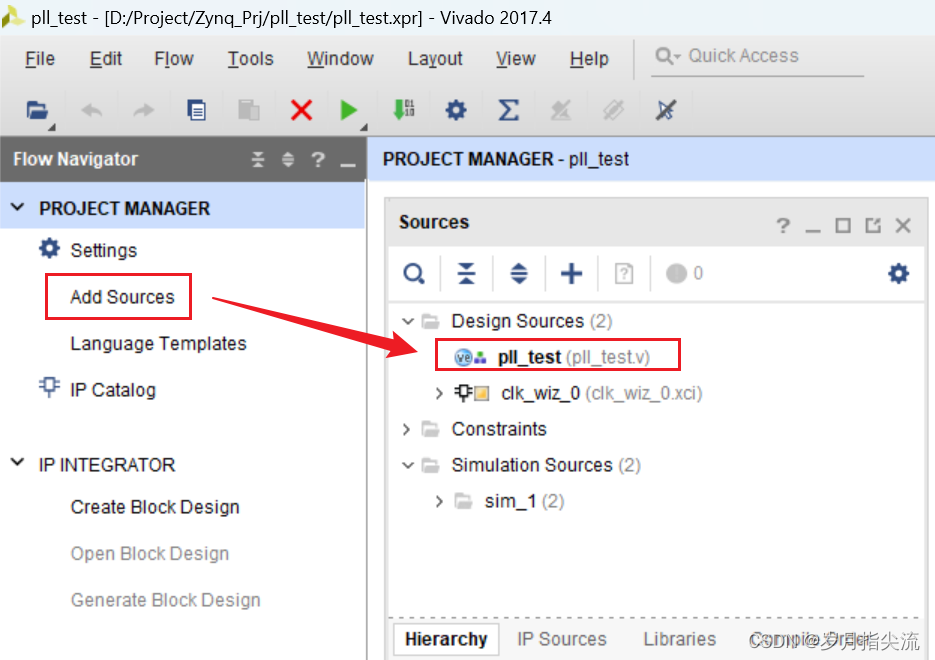Image resolution: width=935 pixels, height=660 pixels.
Task: Click the plus Add Sources icon
Action: [x=571, y=274]
